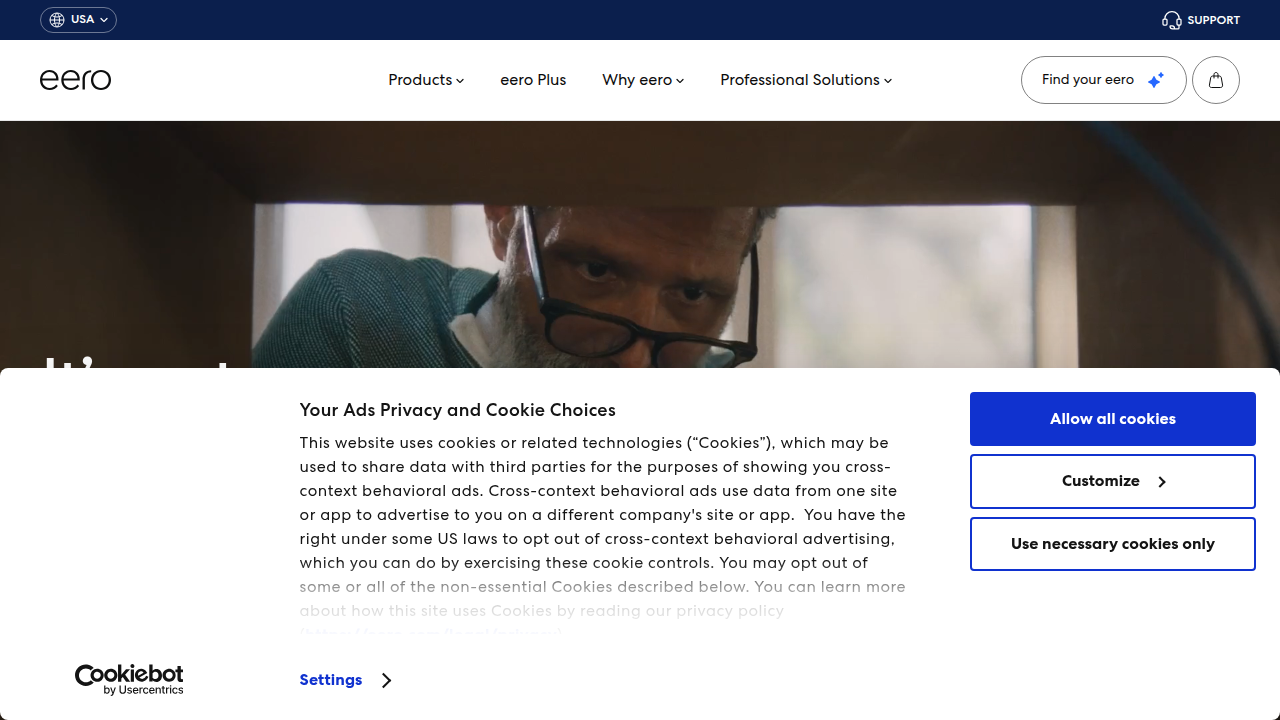Click the hero video of man with glasses

640,245
